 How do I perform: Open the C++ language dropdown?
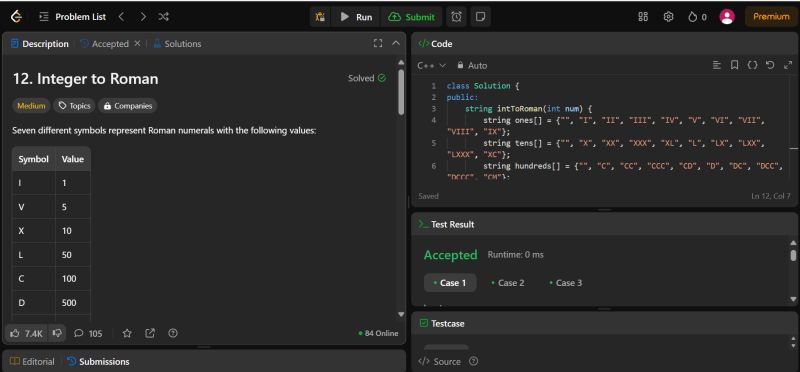pos(432,65)
